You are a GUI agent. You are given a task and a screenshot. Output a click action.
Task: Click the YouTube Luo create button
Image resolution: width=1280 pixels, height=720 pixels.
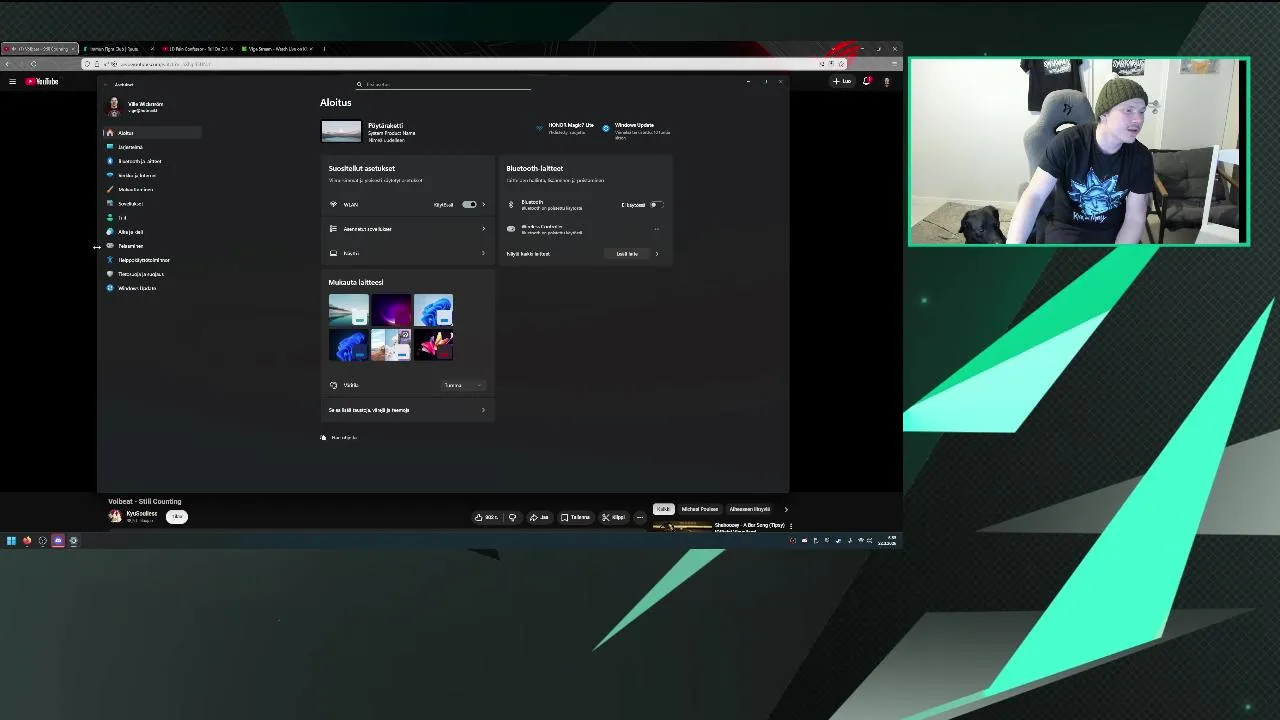842,81
